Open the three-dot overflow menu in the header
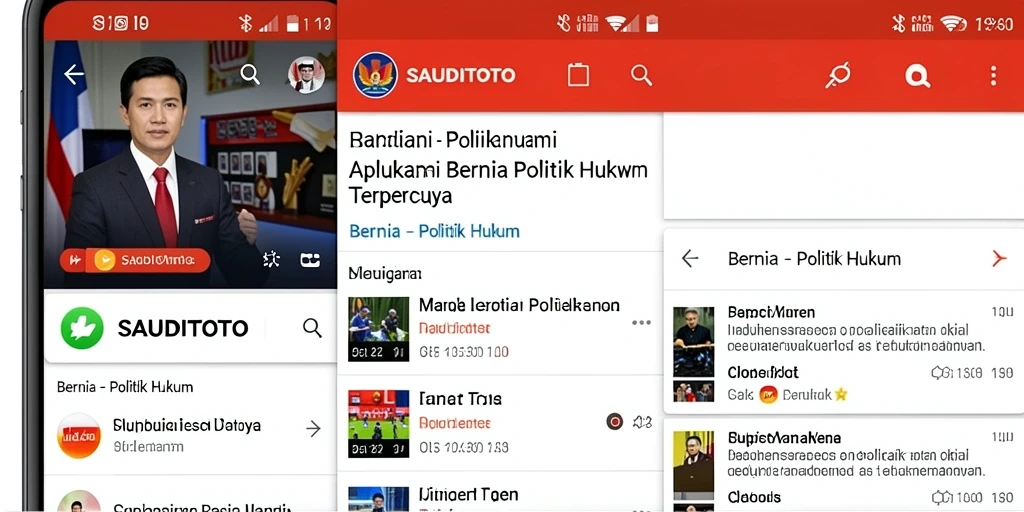 (x=993, y=76)
